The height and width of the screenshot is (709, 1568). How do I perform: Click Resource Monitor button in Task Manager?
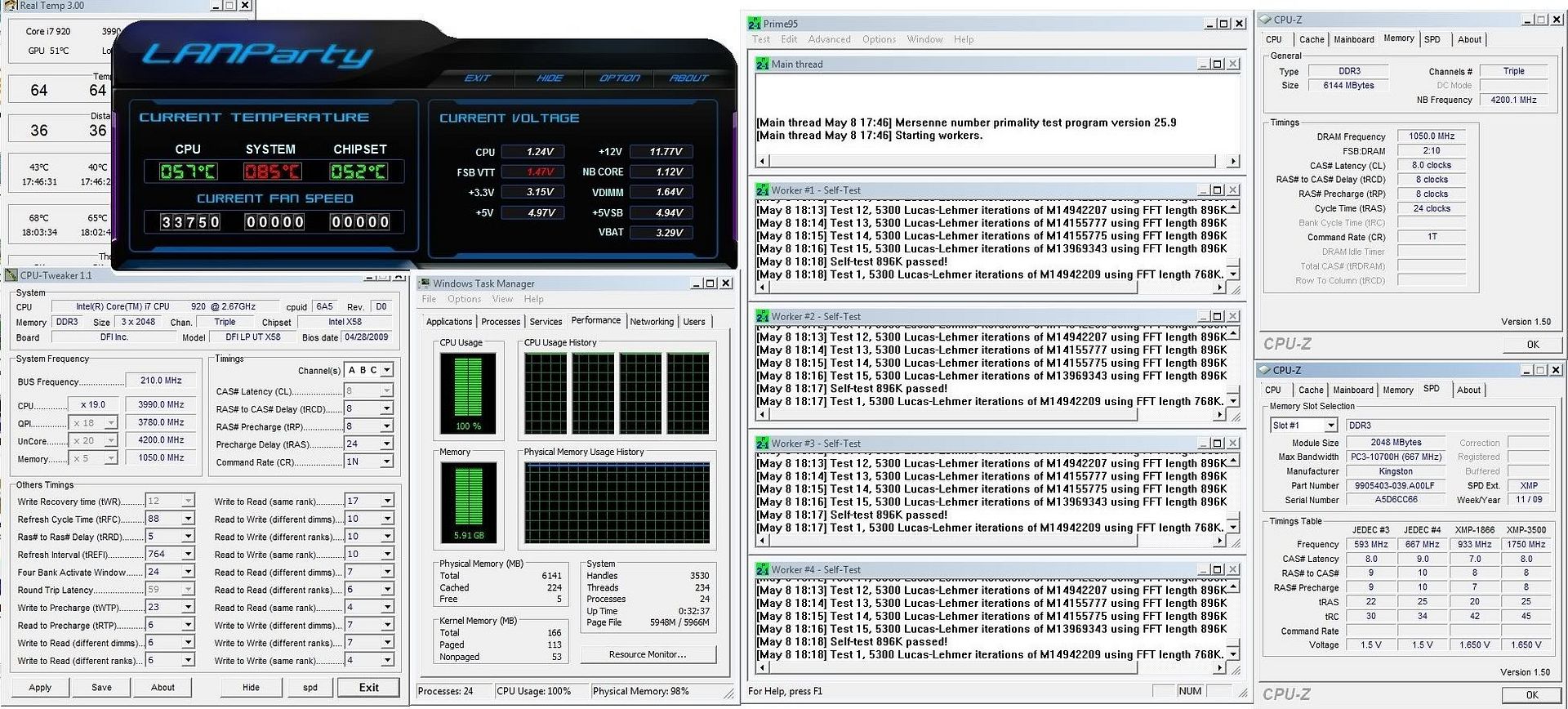(x=648, y=654)
